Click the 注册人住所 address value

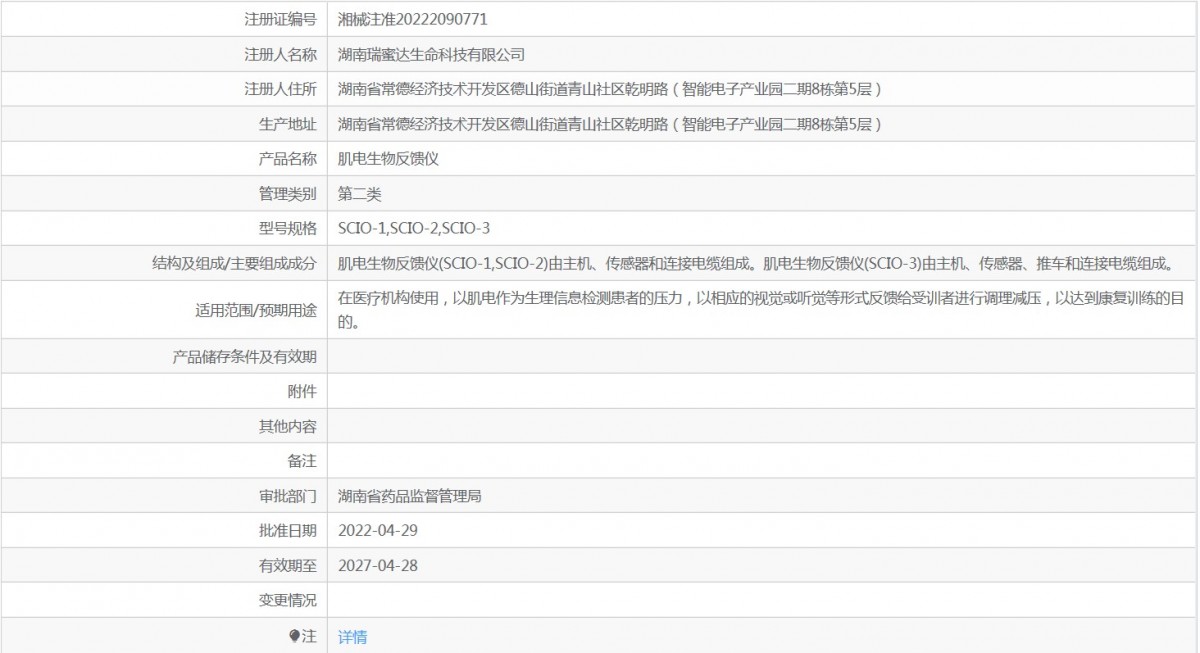[x=610, y=89]
